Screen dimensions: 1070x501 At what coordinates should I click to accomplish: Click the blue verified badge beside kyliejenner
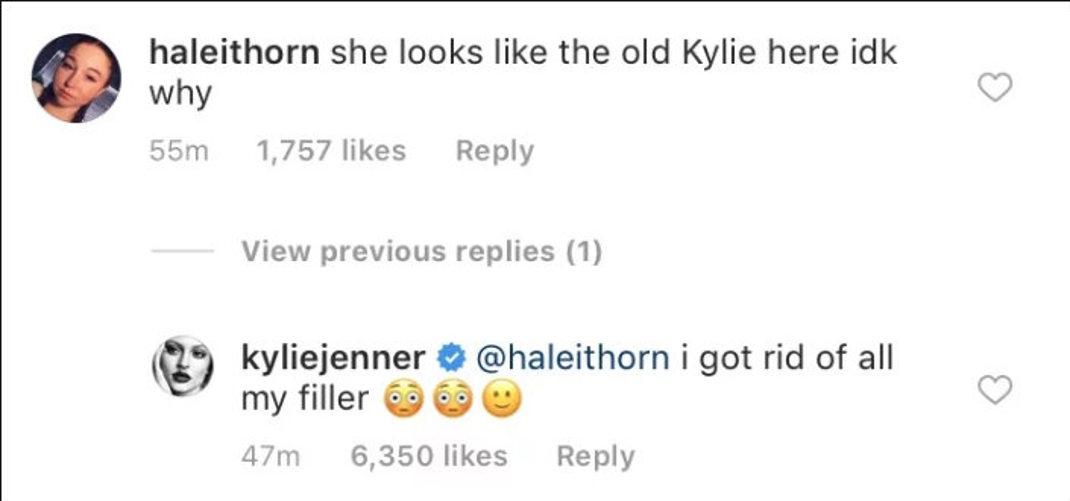(x=451, y=358)
